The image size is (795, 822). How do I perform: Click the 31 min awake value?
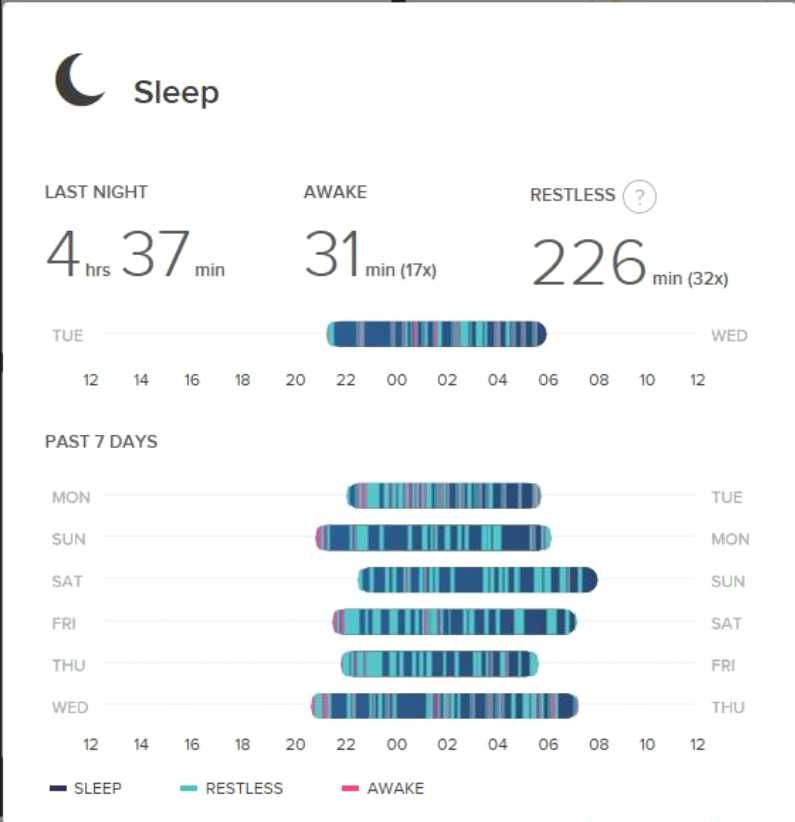coord(369,257)
